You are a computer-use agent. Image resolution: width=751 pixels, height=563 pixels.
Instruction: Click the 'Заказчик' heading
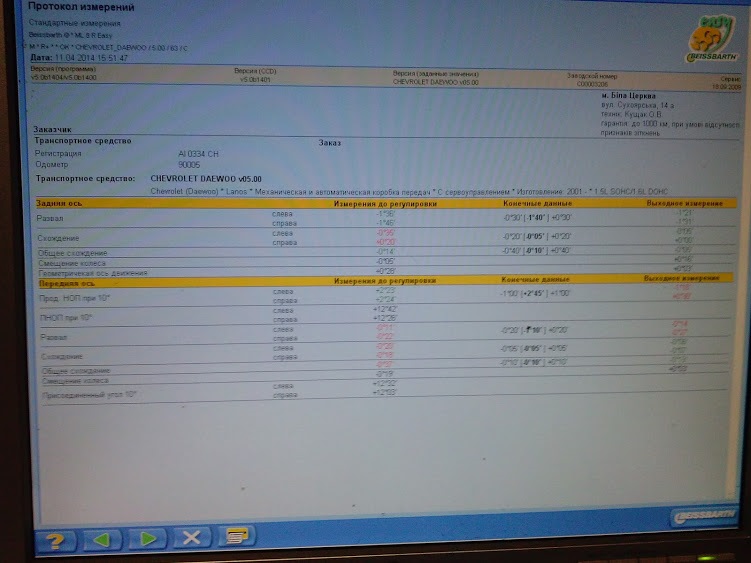tap(53, 129)
